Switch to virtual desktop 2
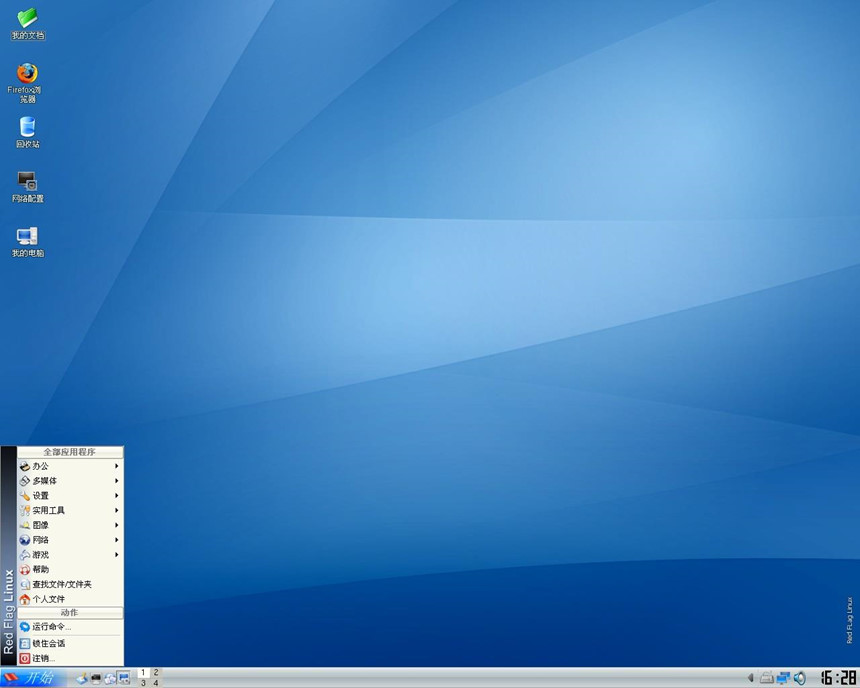Image resolution: width=860 pixels, height=688 pixels. coord(156,673)
